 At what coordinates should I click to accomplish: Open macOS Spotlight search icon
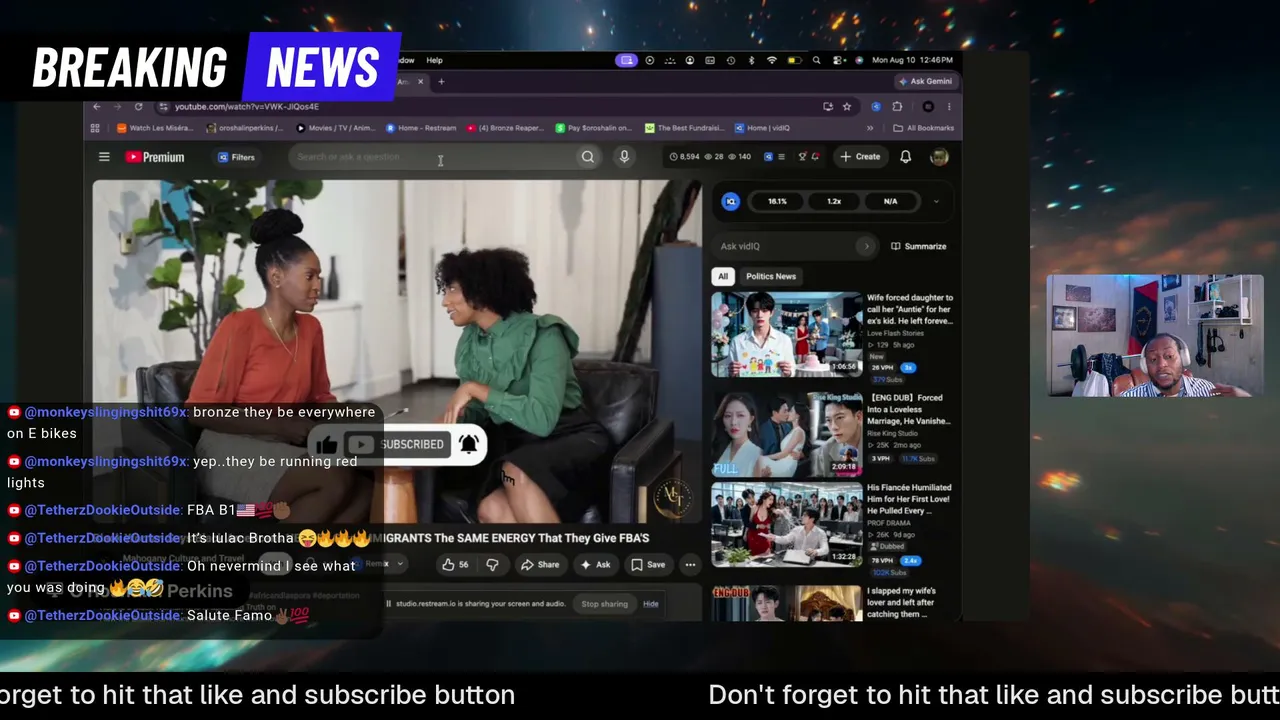coord(816,61)
